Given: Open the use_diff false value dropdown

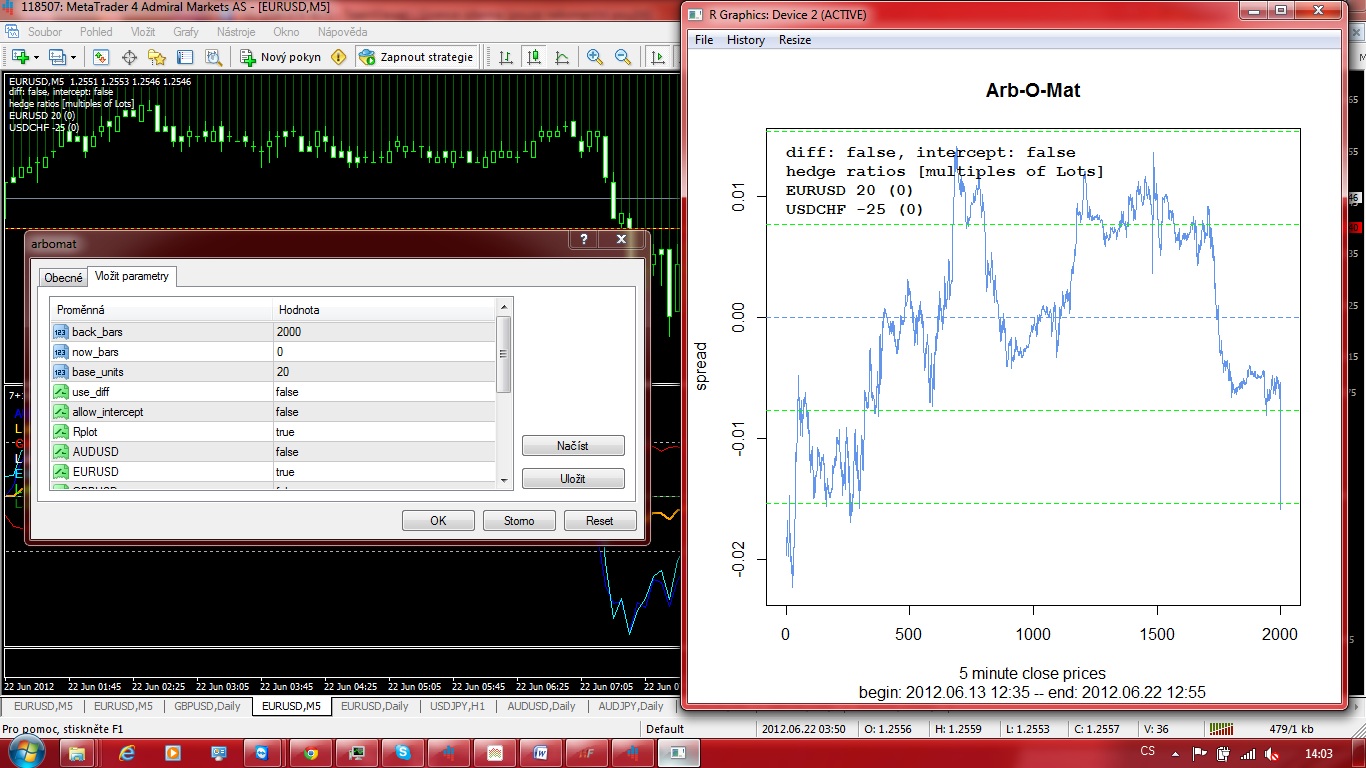Looking at the screenshot, I should click(384, 392).
